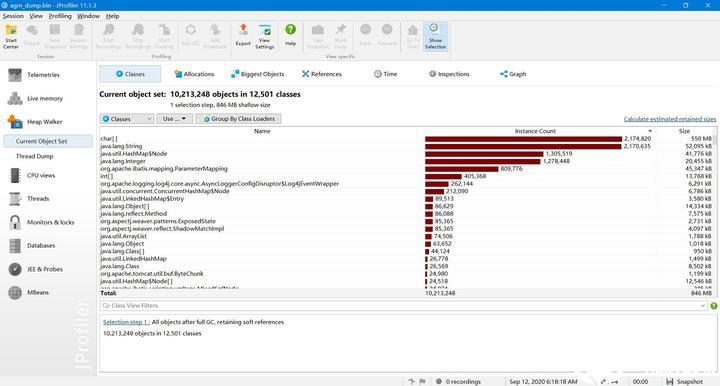The width and height of the screenshot is (720, 386).
Task: Click the greyed Add Bookmark icon
Action: (x=214, y=37)
